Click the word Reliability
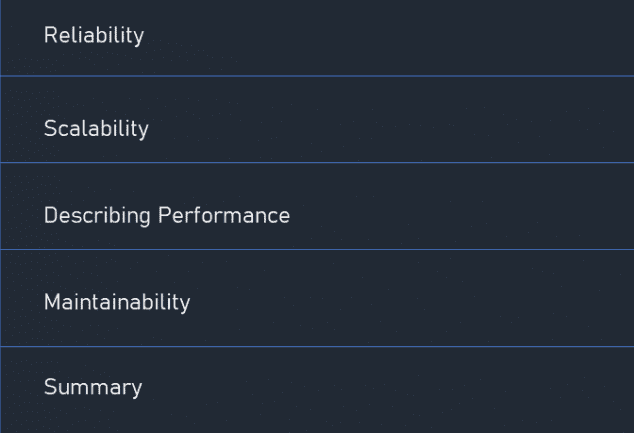Screen dimensions: 634x433 tap(94, 36)
